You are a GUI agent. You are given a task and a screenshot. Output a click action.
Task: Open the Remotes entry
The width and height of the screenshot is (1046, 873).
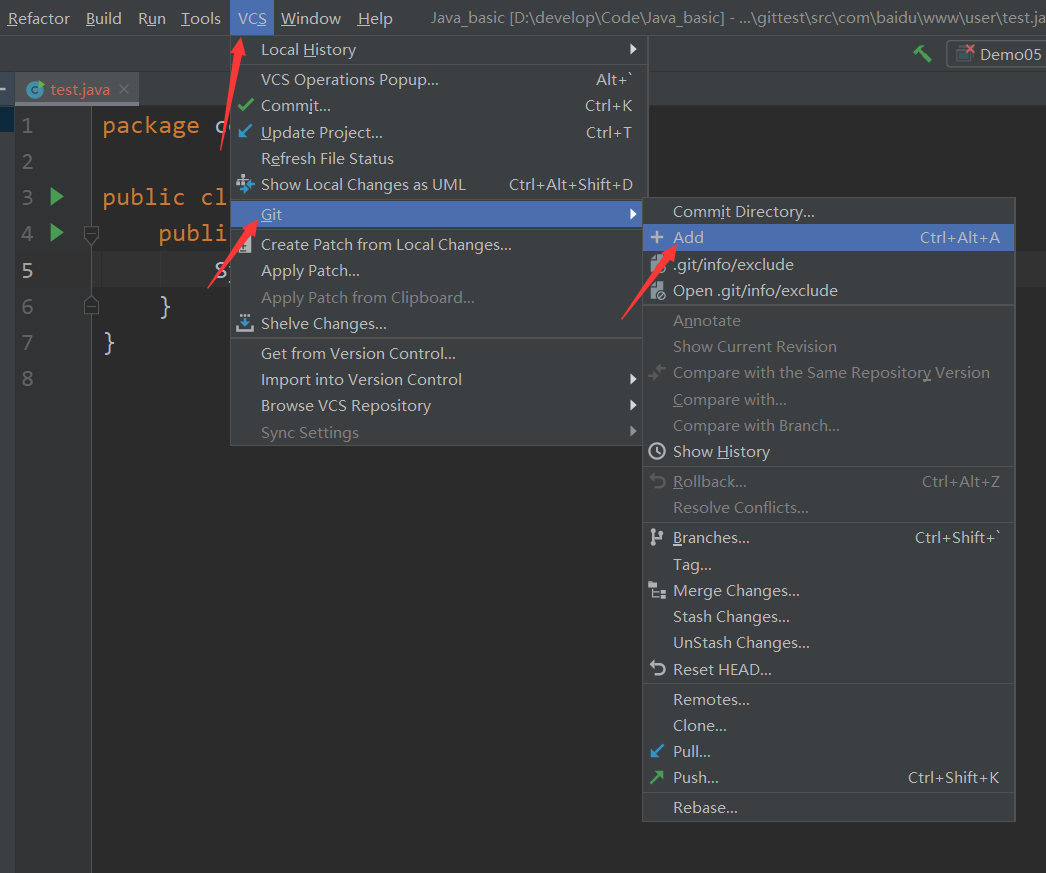click(x=829, y=699)
